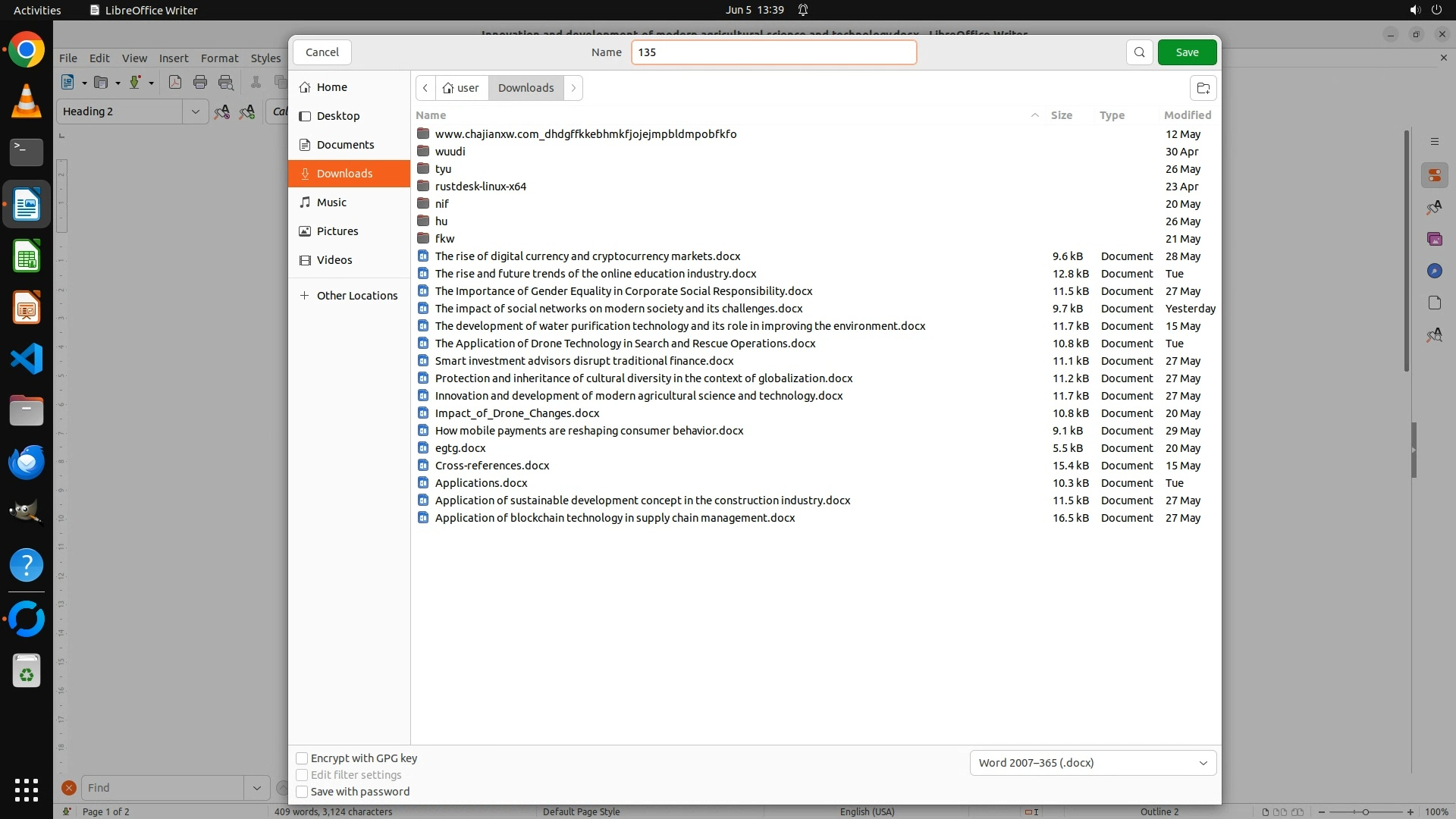Image resolution: width=1456 pixels, height=819 pixels.
Task: Enable the Save with password checkbox
Action: tap(302, 792)
